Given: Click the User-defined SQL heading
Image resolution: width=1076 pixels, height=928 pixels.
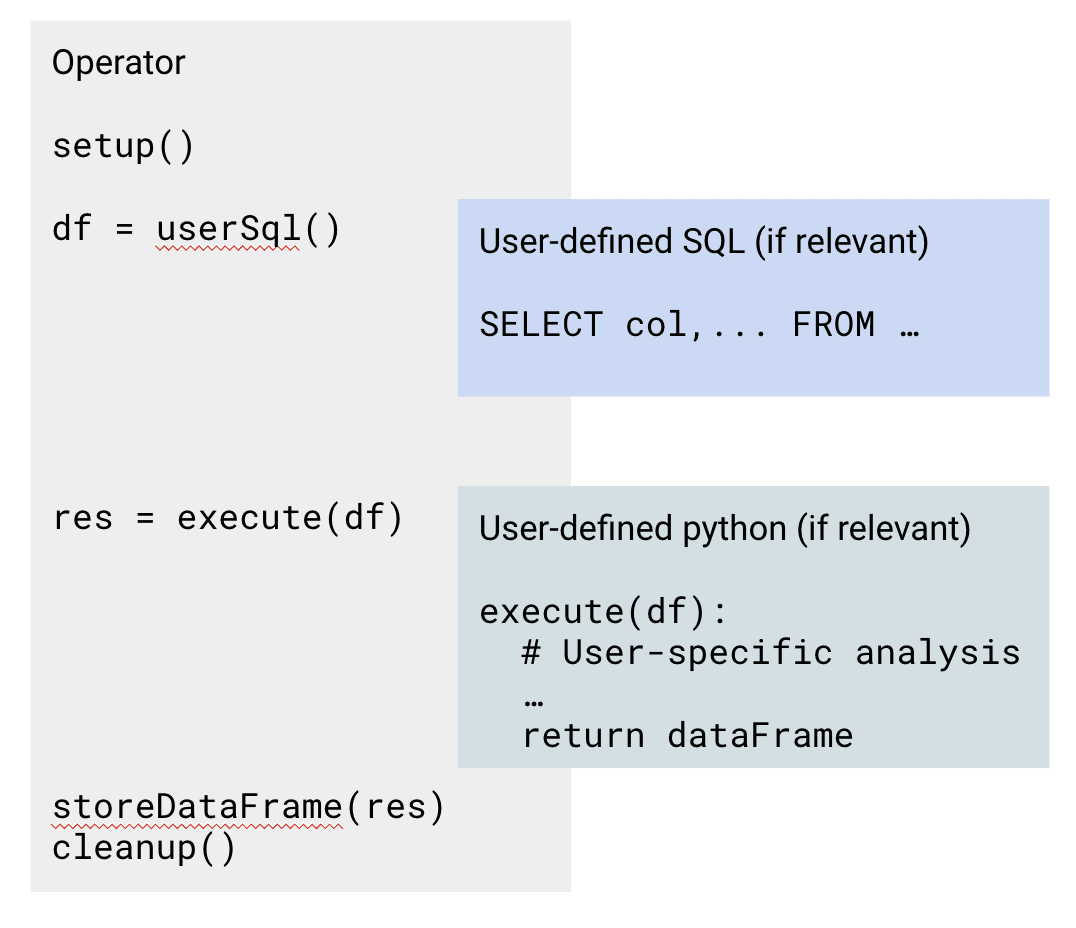Looking at the screenshot, I should pyautogui.click(x=704, y=242).
